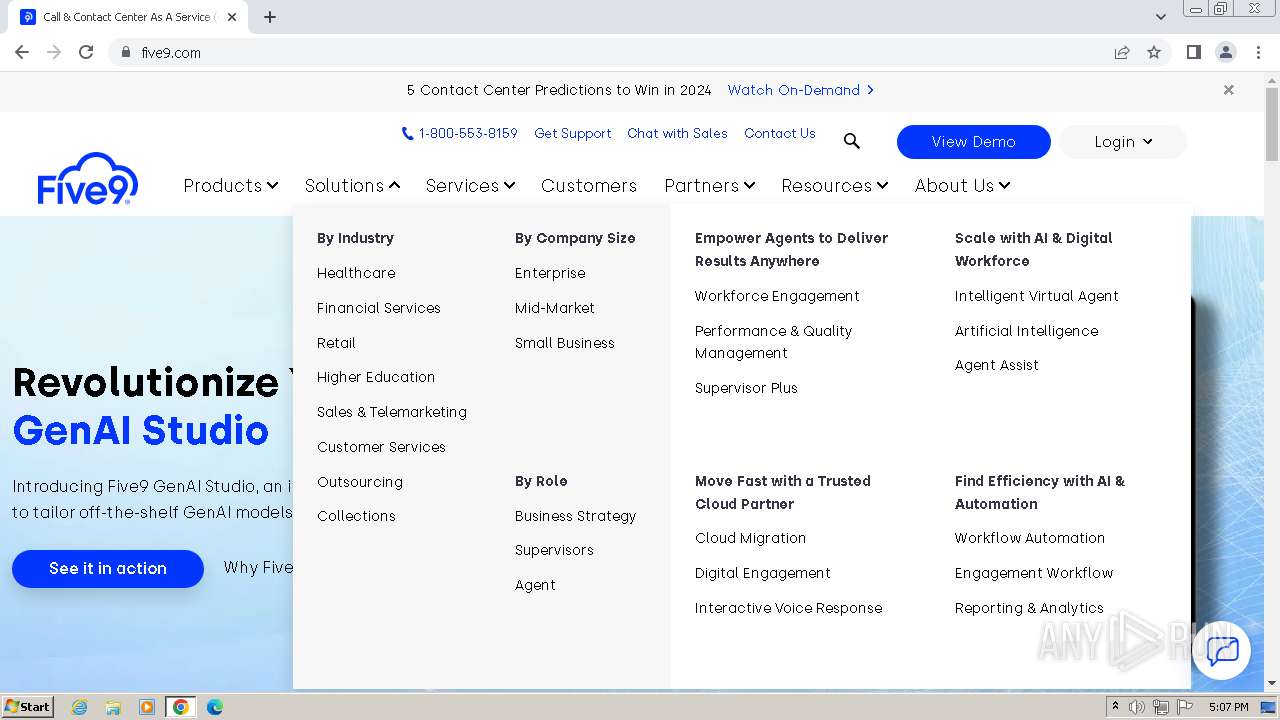Click the Contact Us link
The height and width of the screenshot is (720, 1280).
[780, 133]
